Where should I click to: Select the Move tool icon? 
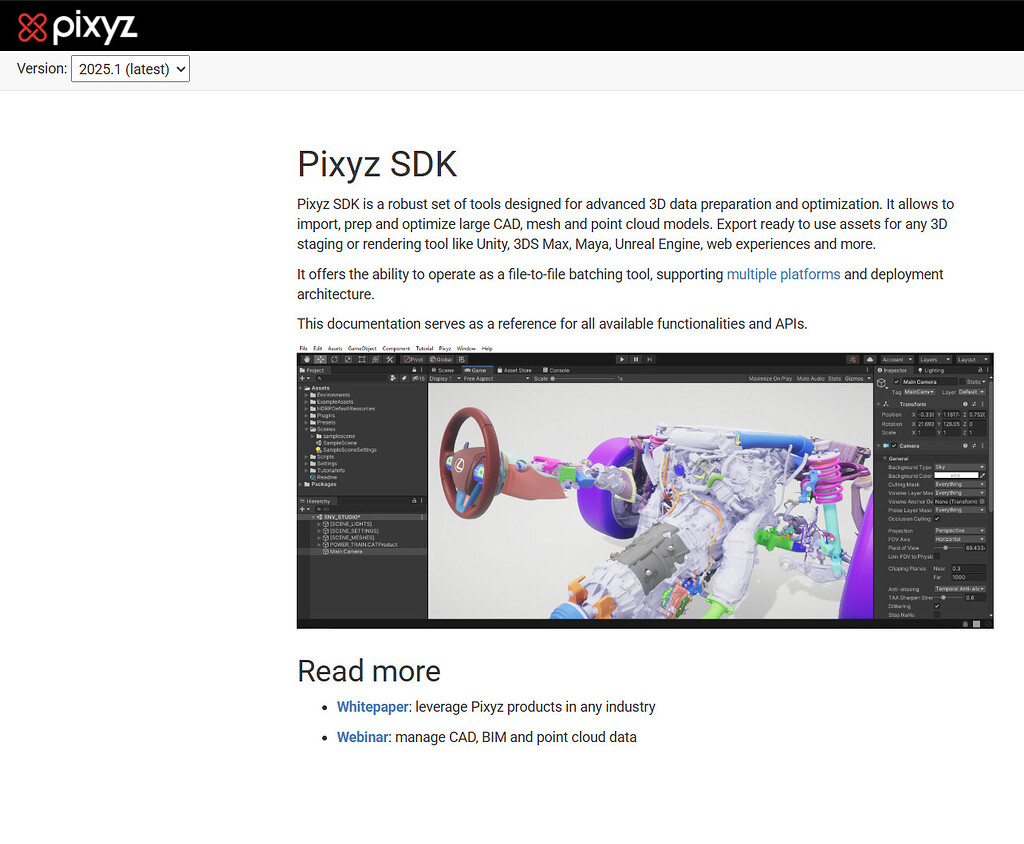tap(320, 359)
